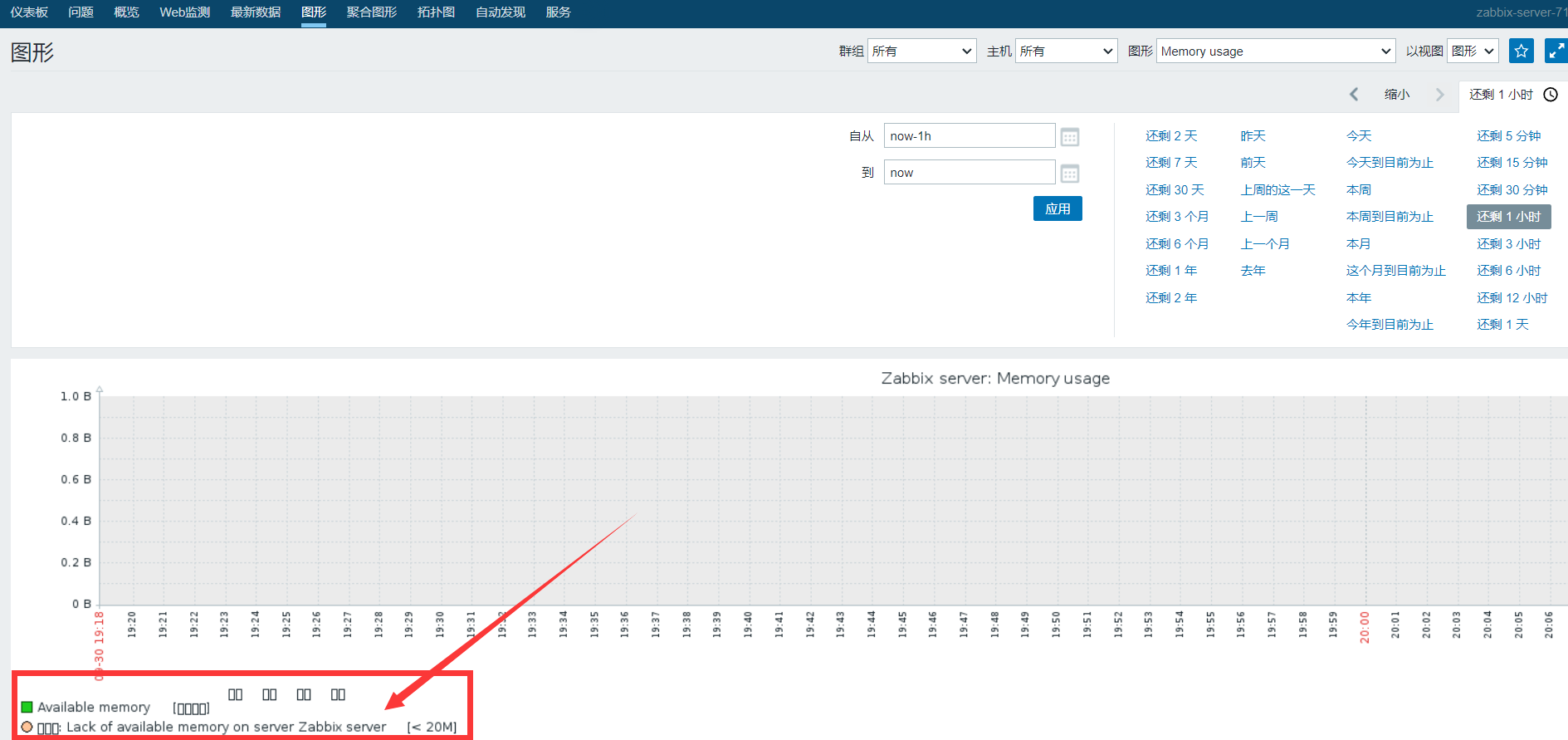The width and height of the screenshot is (1568, 740).
Task: Select 还剩 1 天 range link
Action: [x=1502, y=324]
